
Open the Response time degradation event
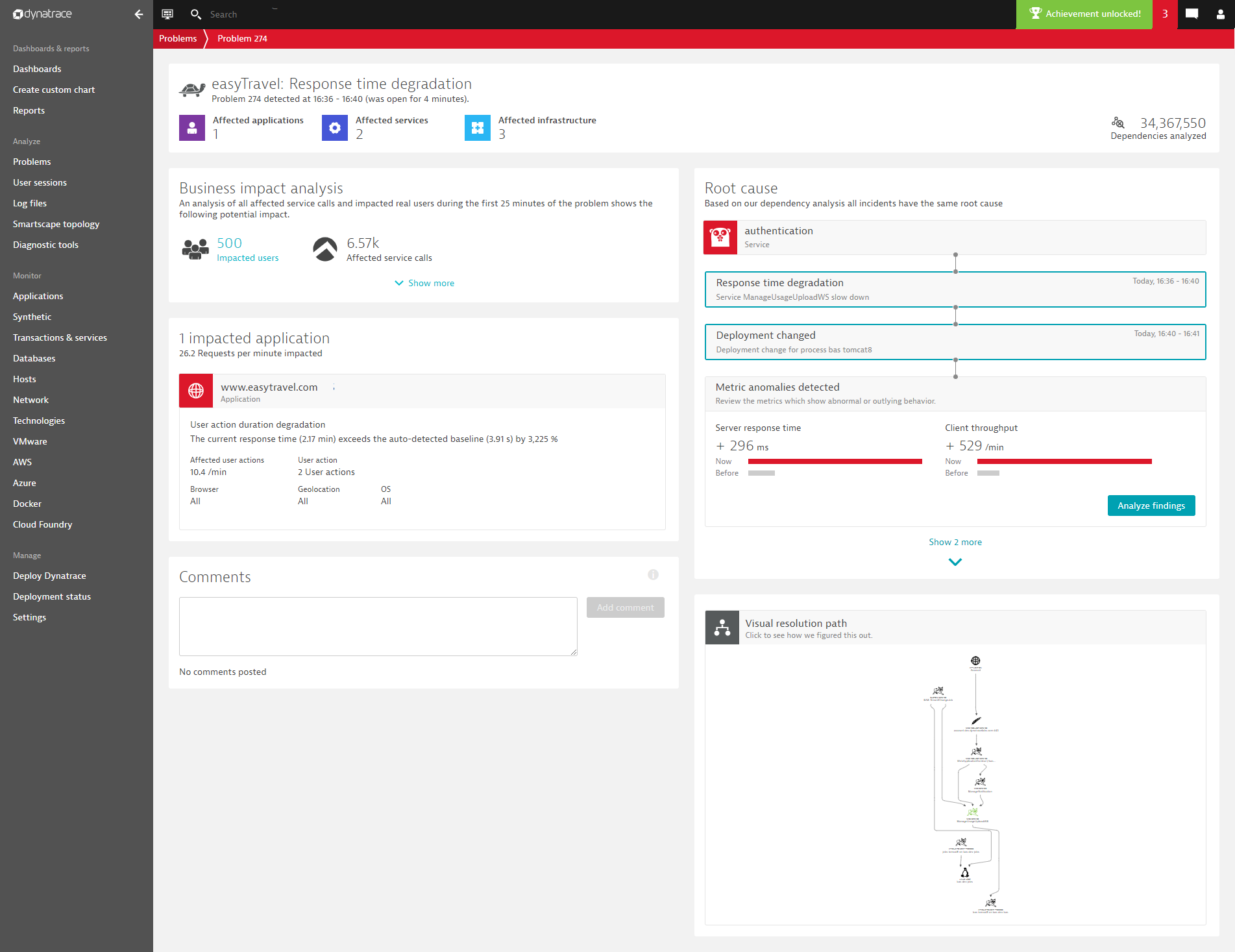[x=955, y=289]
